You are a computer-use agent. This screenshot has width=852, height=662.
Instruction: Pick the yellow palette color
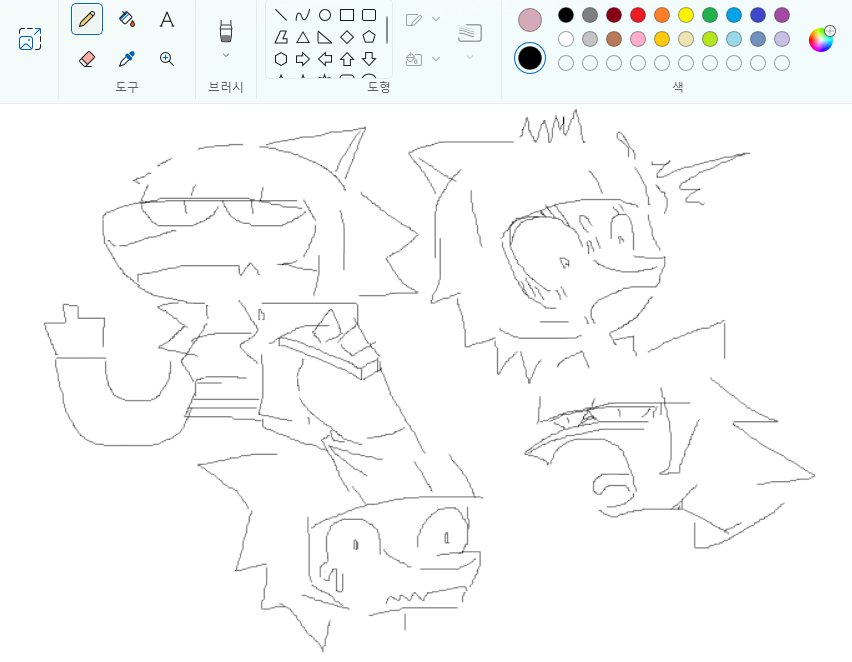[x=686, y=15]
